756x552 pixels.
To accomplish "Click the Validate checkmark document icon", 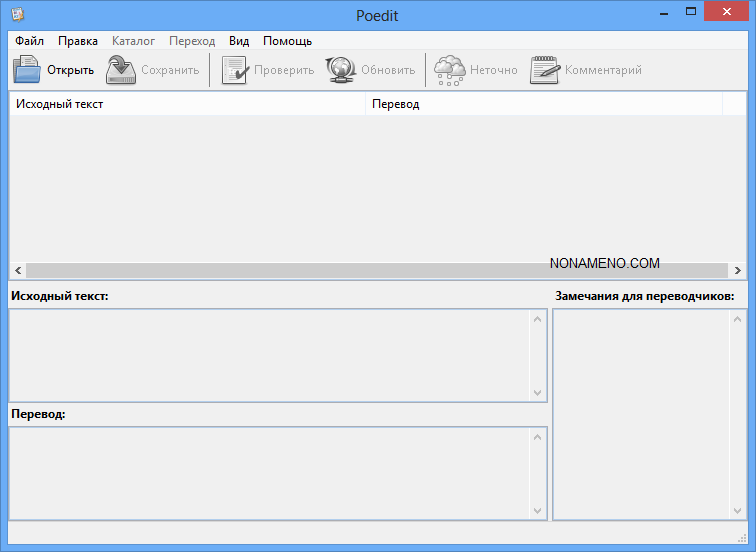I will coord(235,70).
